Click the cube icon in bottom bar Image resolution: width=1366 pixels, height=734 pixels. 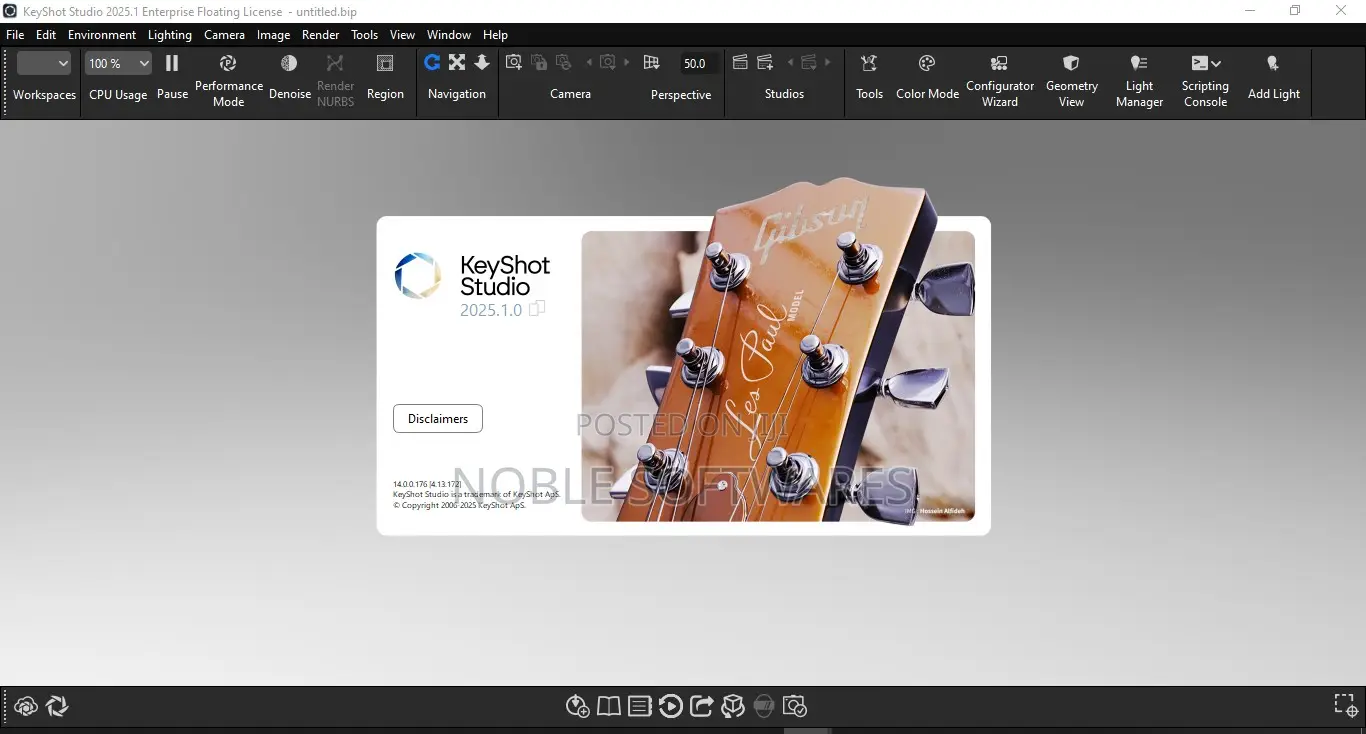point(733,707)
